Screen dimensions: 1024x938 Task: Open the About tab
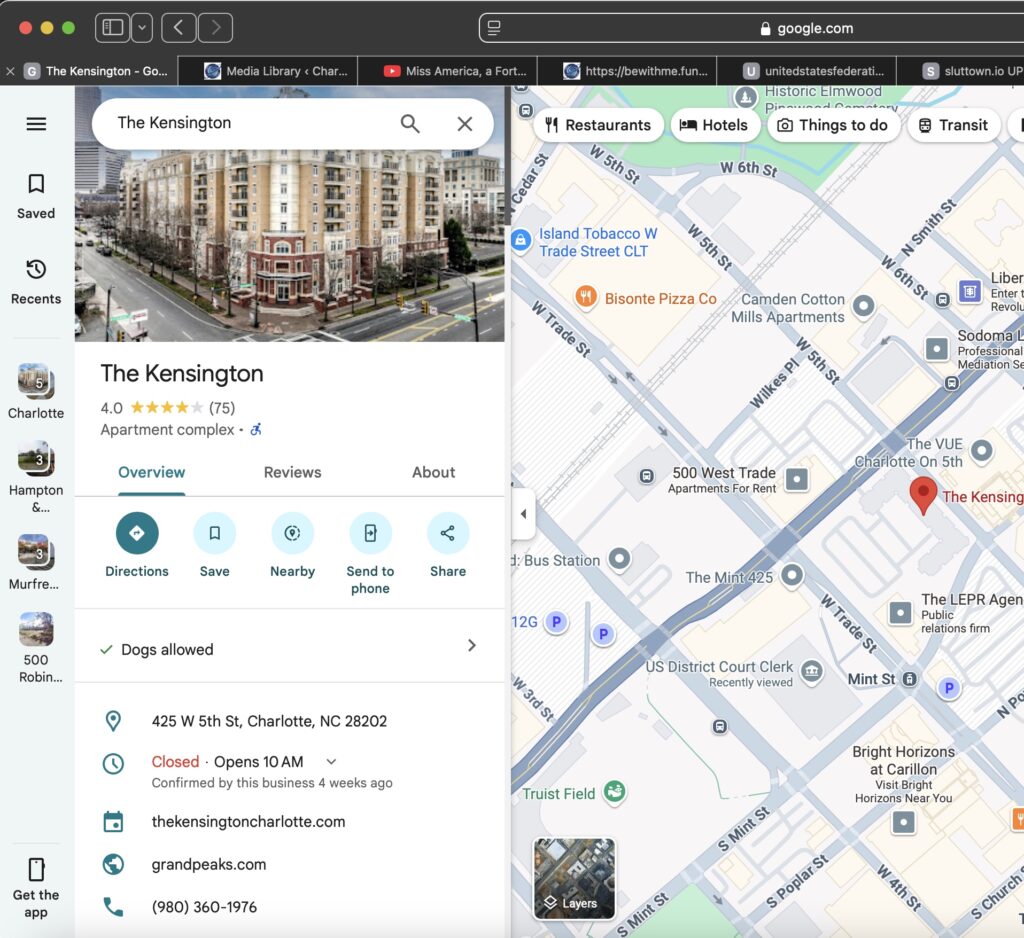click(x=433, y=472)
